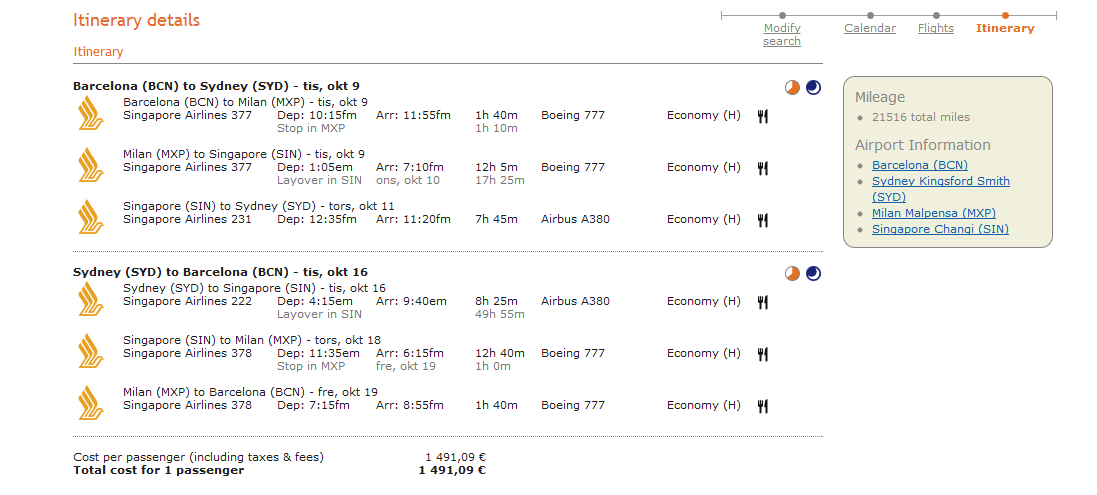Click blue moon icon on Barcelona to Sydney header
1097x495 pixels.
tap(813, 88)
